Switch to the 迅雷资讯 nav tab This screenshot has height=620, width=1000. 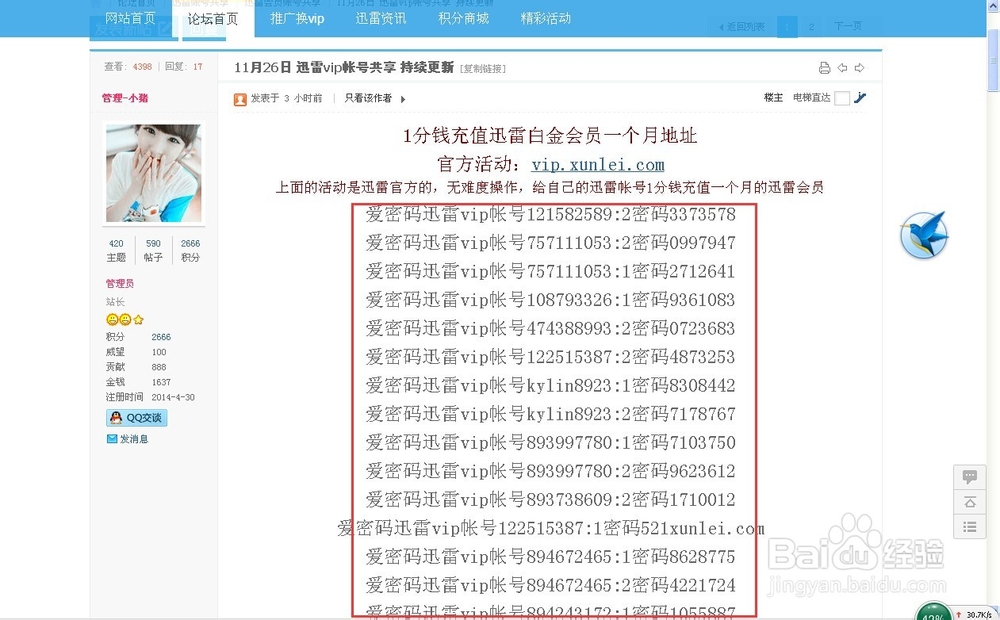pyautogui.click(x=381, y=18)
